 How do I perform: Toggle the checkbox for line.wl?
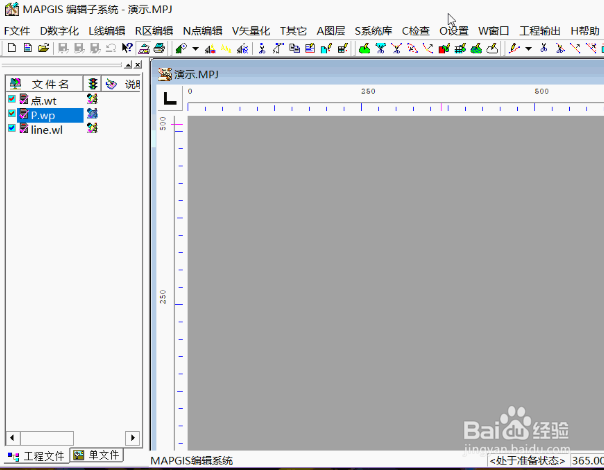point(12,128)
